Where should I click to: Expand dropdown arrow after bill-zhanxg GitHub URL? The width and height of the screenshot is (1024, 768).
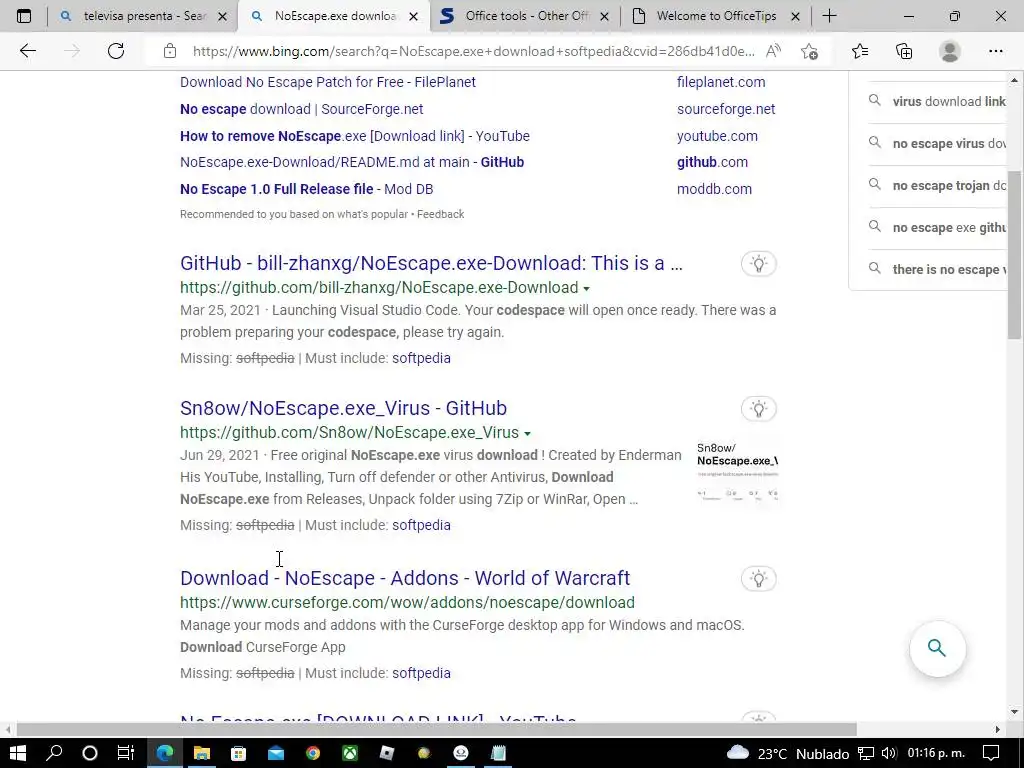point(586,289)
